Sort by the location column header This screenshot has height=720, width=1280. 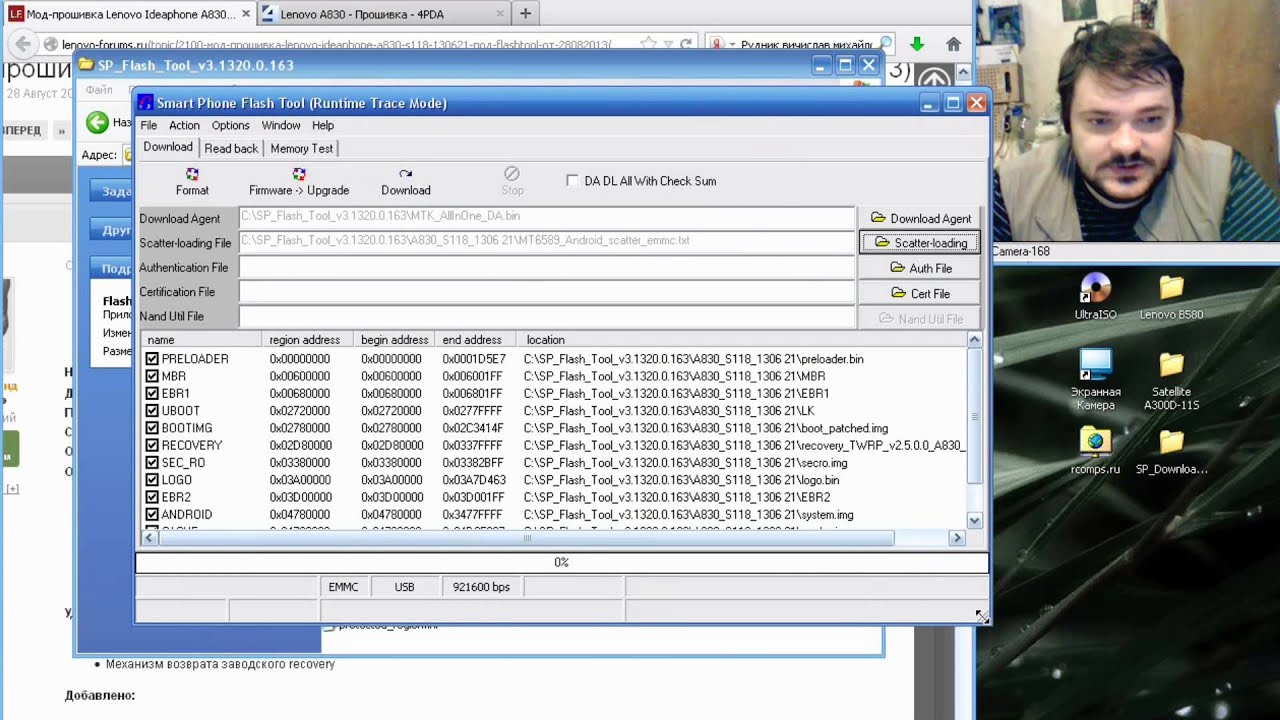[x=743, y=340]
